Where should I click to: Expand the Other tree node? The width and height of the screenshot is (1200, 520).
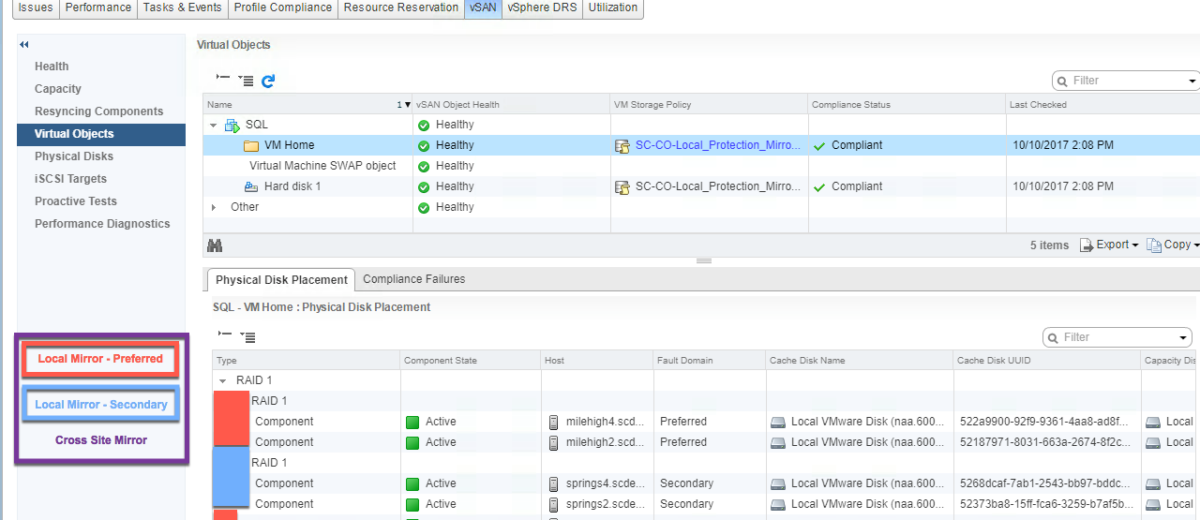pyautogui.click(x=213, y=207)
